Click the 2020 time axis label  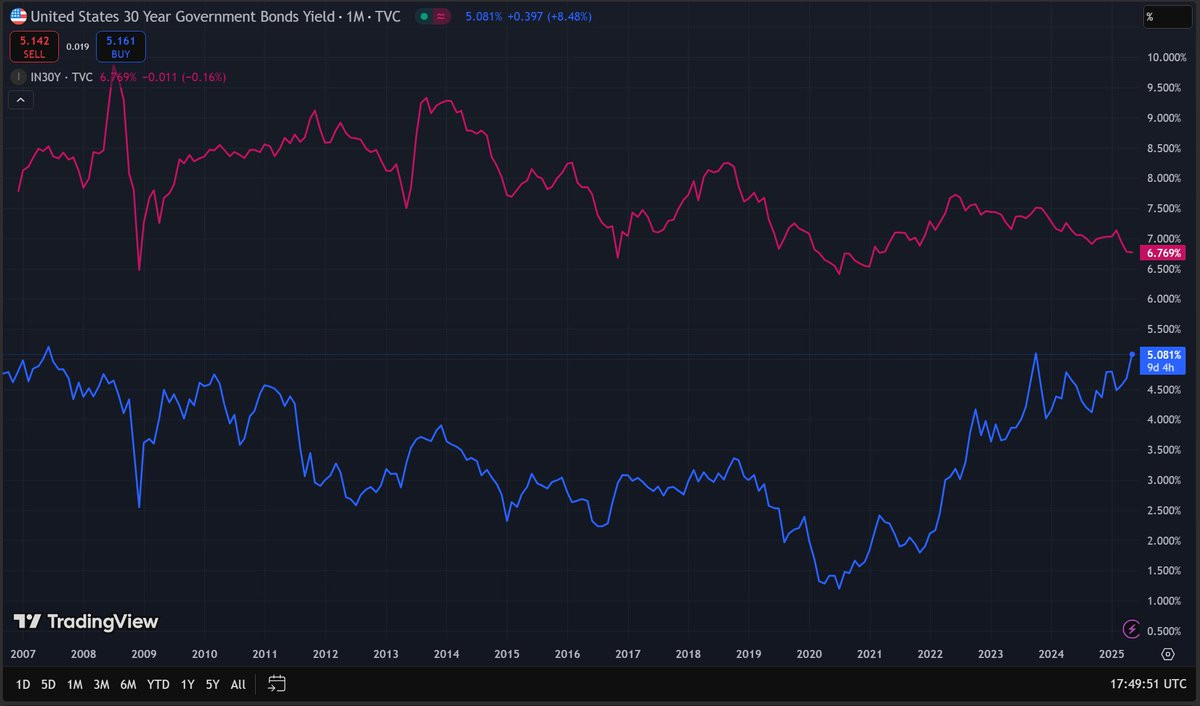point(809,654)
